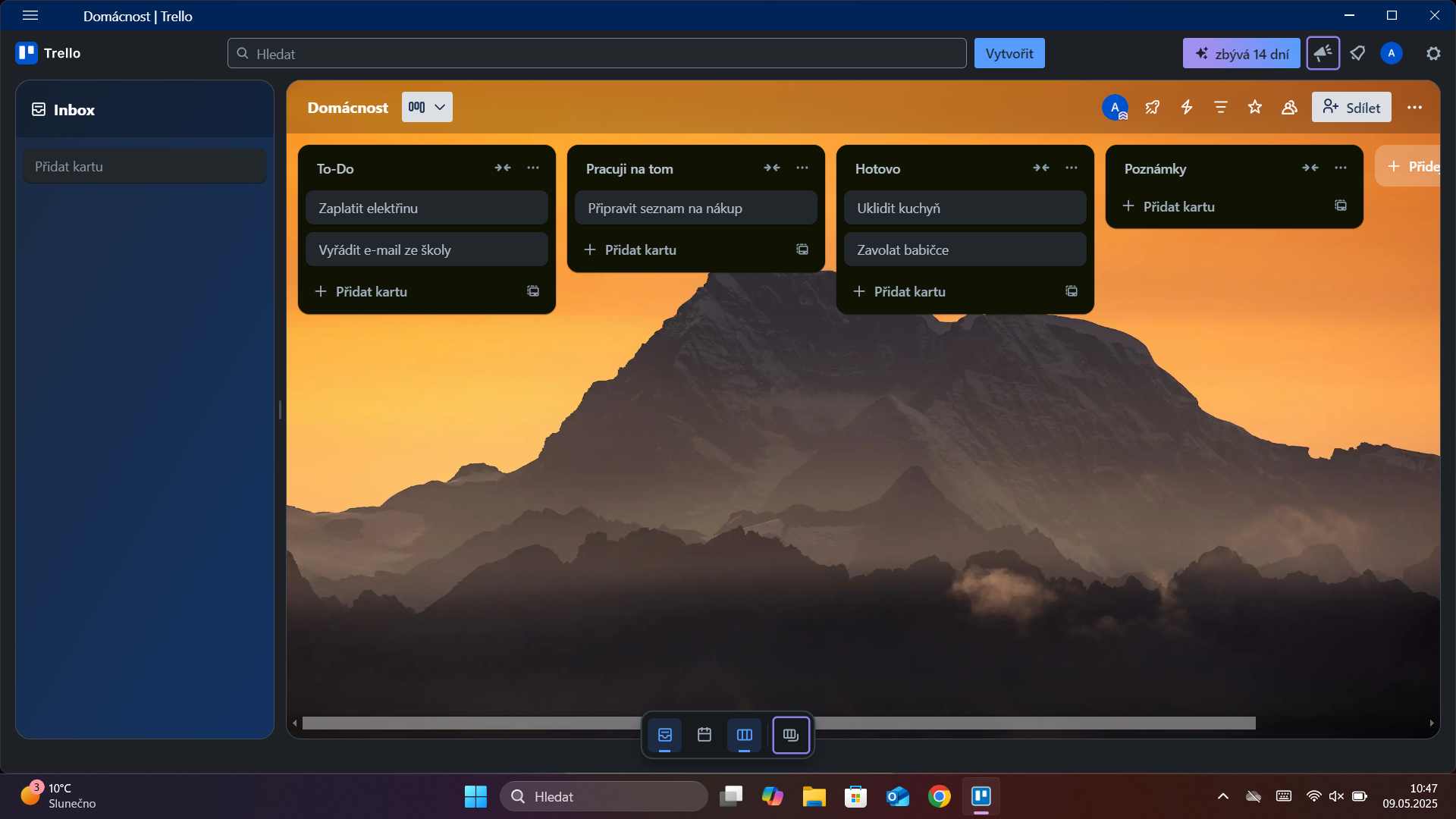Screen dimensions: 1456x819
Task: Switch to calendar view at bottom
Action: [x=704, y=734]
